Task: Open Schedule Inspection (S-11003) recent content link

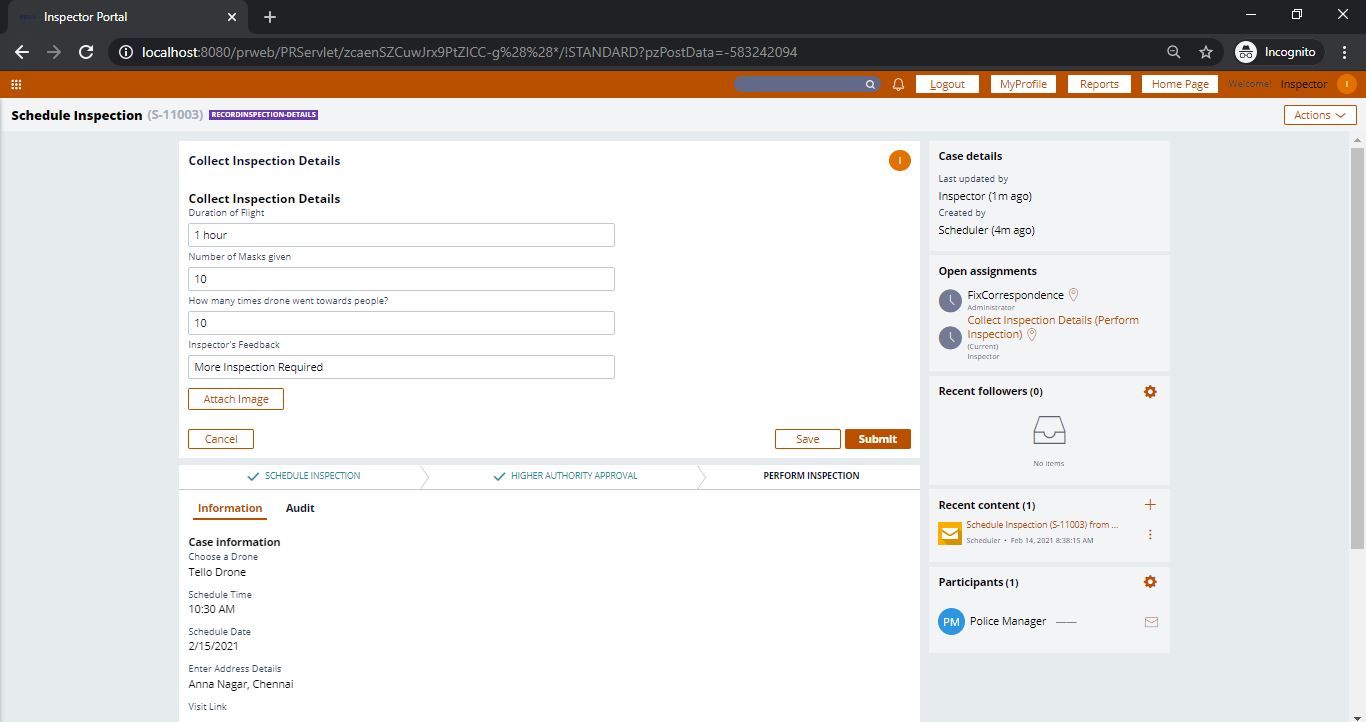Action: pyautogui.click(x=1042, y=524)
